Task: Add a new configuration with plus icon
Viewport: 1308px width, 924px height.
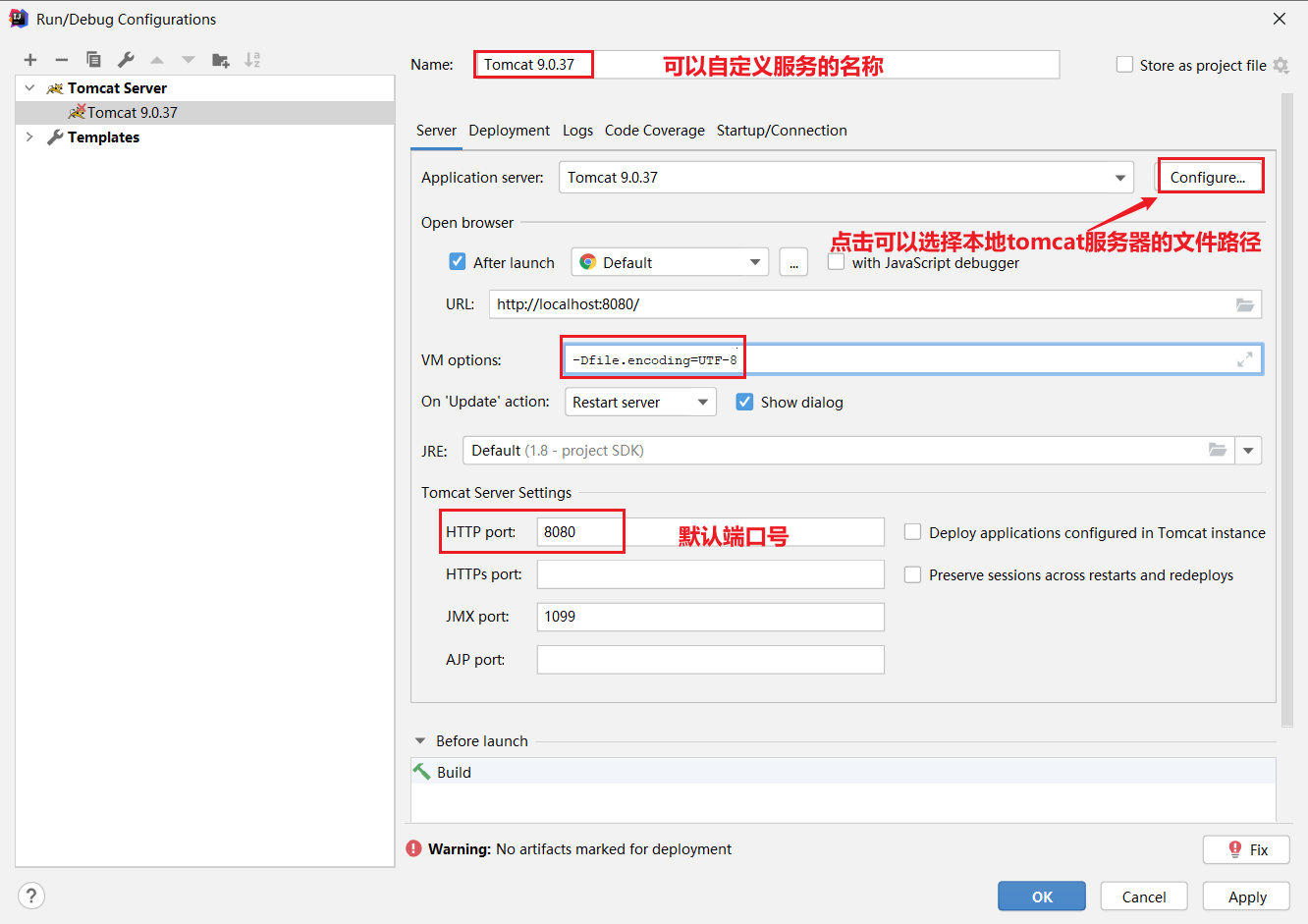Action: [30, 60]
